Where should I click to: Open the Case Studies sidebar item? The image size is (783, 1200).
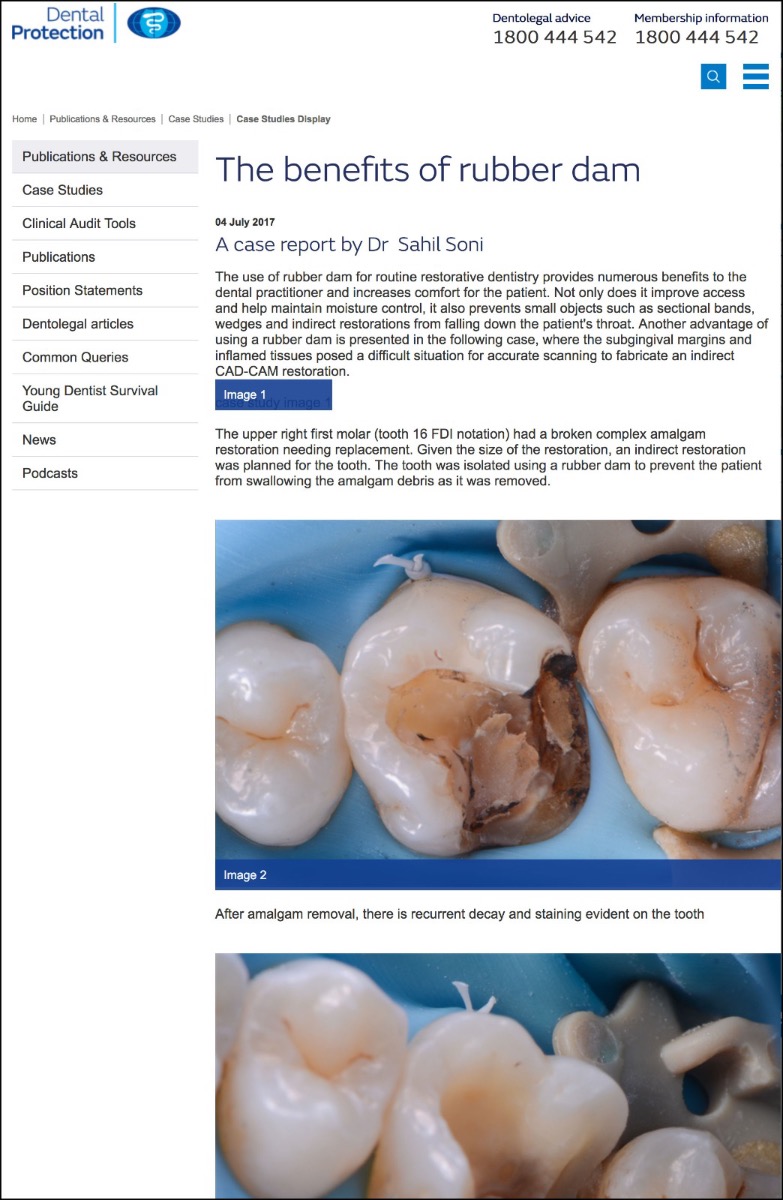[105, 190]
